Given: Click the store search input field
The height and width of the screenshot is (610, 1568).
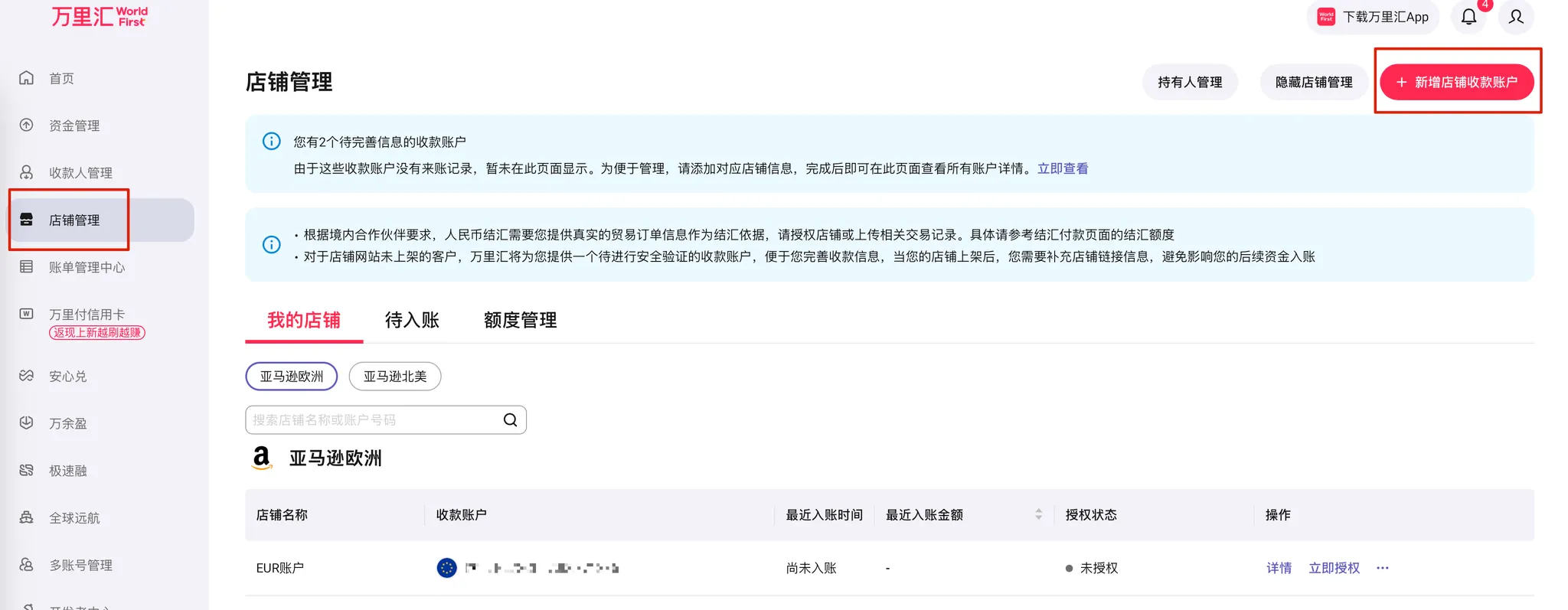Looking at the screenshot, I should coord(374,420).
